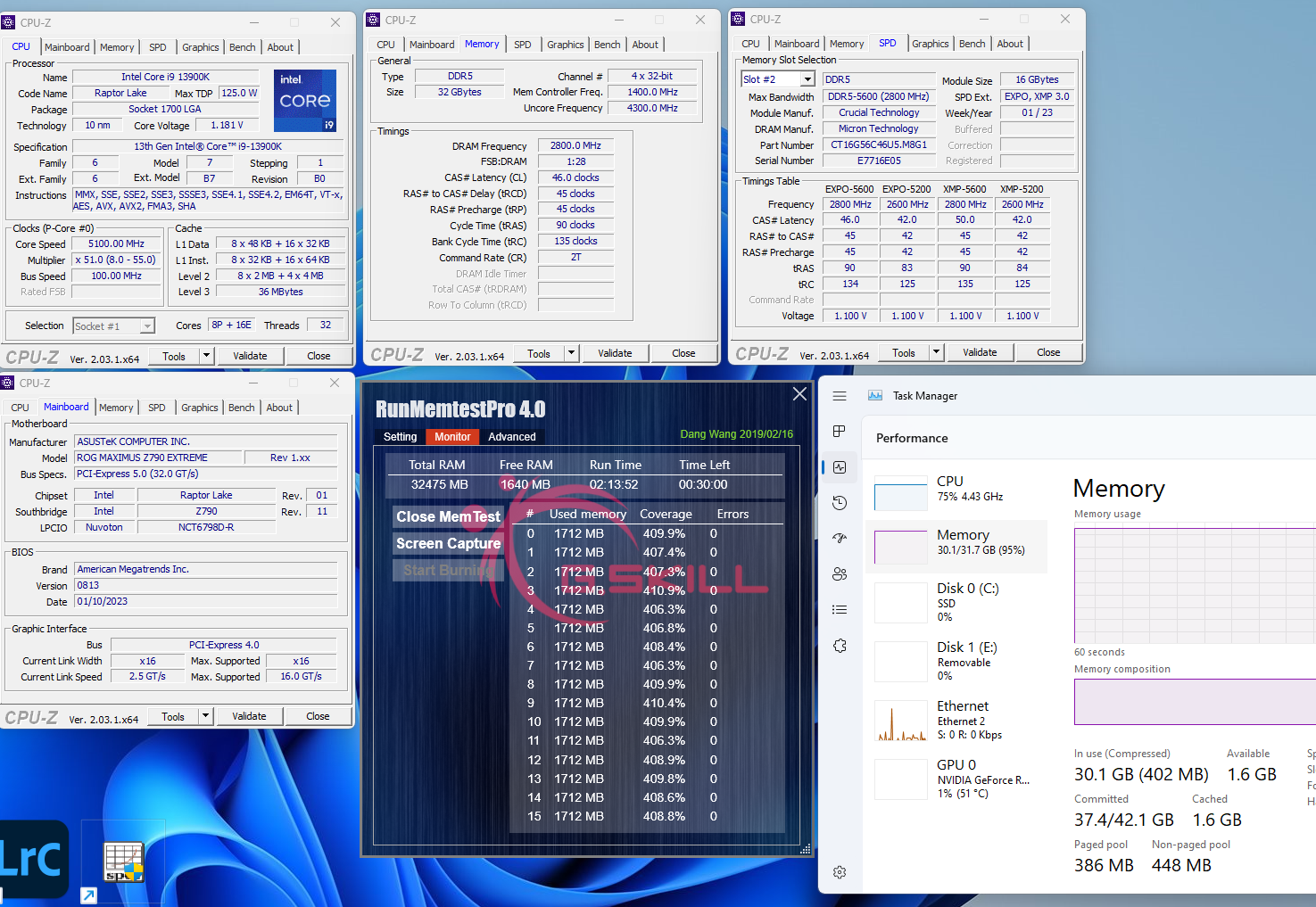The height and width of the screenshot is (907, 1316).
Task: Select GPU 0 NVIDIA GeForce performance item
Action: click(x=956, y=779)
